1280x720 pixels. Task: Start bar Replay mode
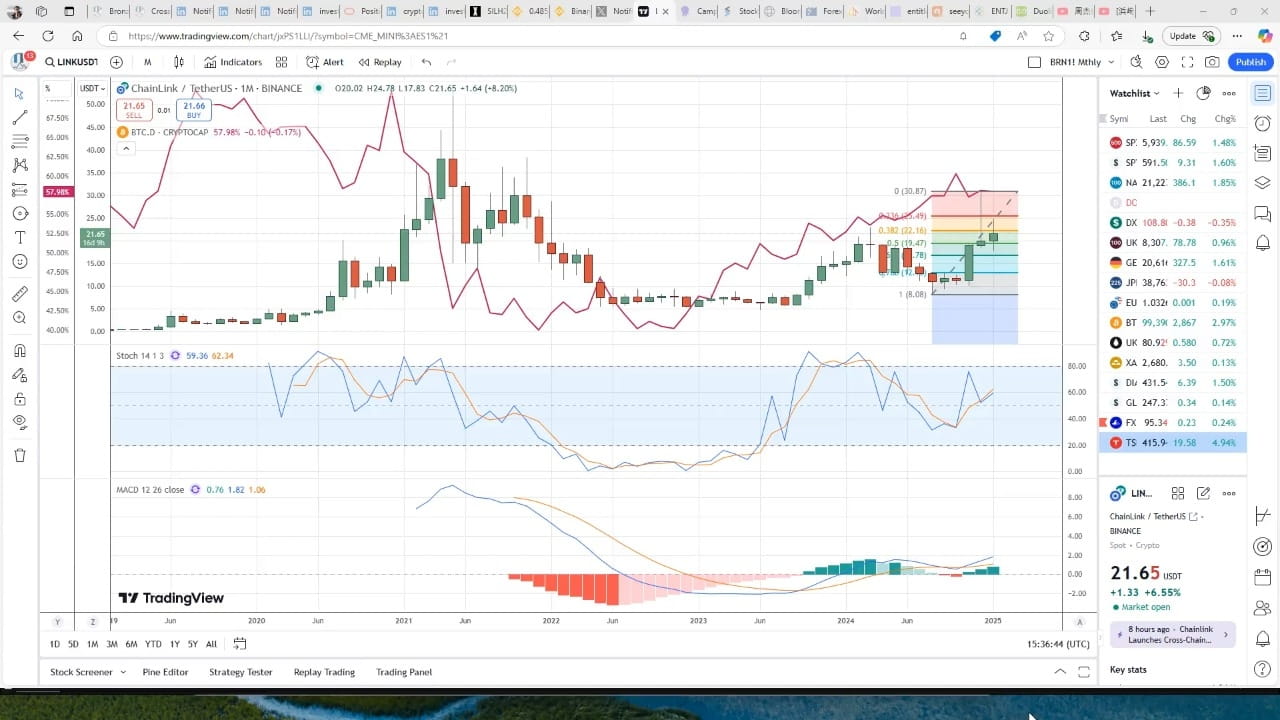379,62
